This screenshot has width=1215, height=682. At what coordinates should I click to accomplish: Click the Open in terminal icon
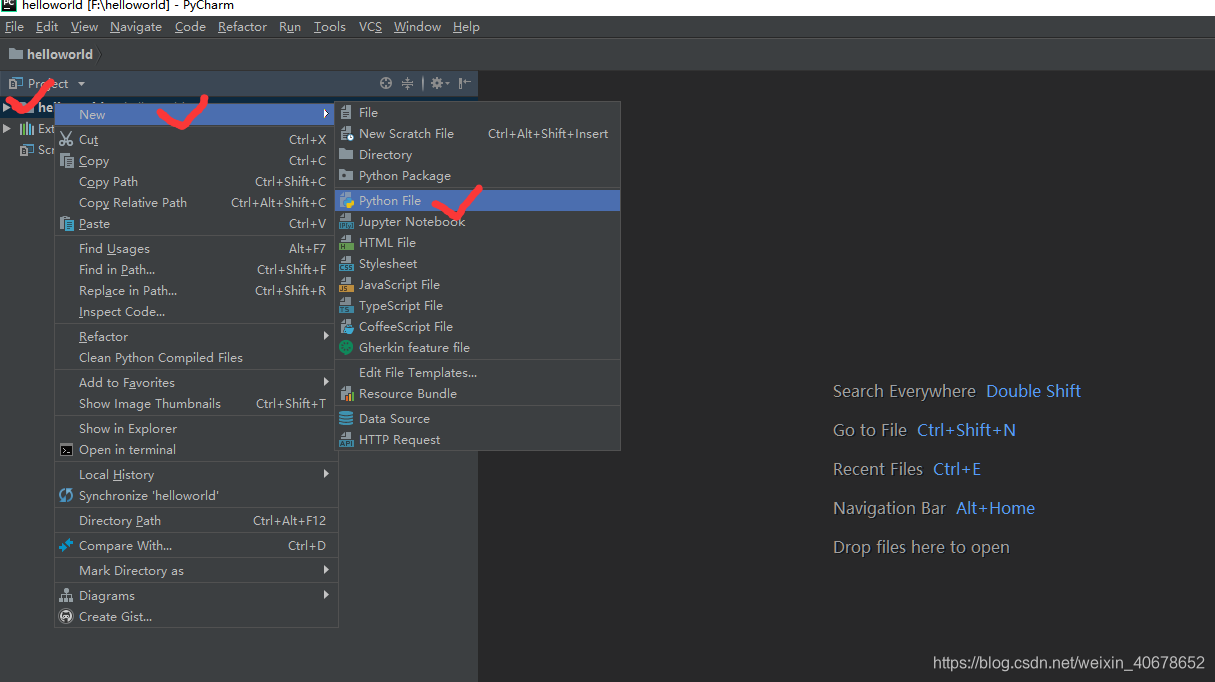coord(66,450)
